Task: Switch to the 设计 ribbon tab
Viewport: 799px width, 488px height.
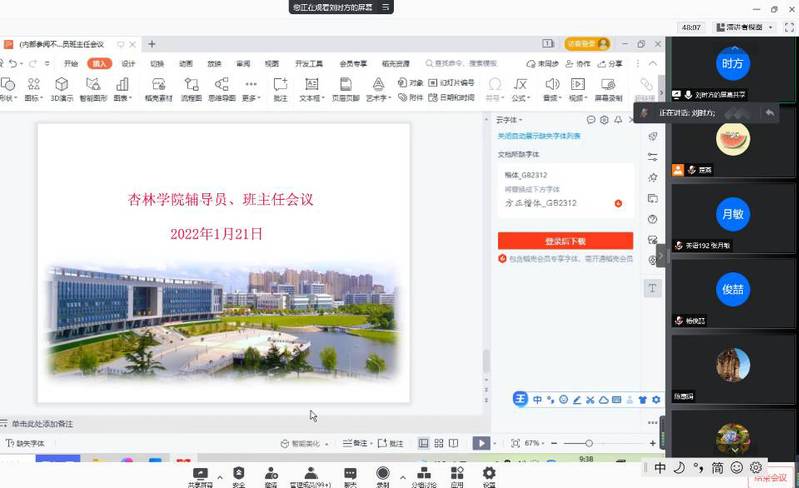Action: 128,63
